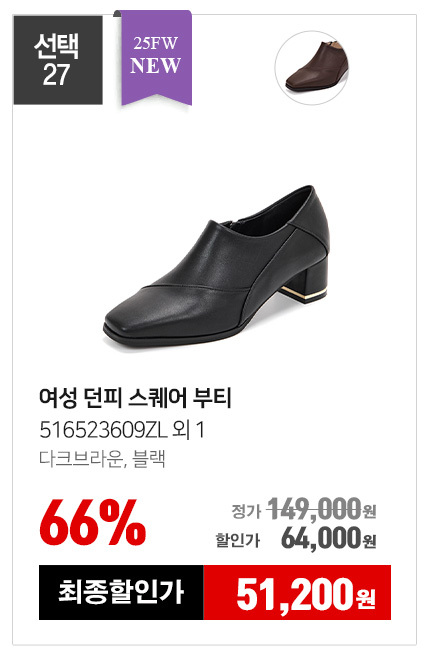Click the NEW text in the purple ribbon

click(x=156, y=66)
